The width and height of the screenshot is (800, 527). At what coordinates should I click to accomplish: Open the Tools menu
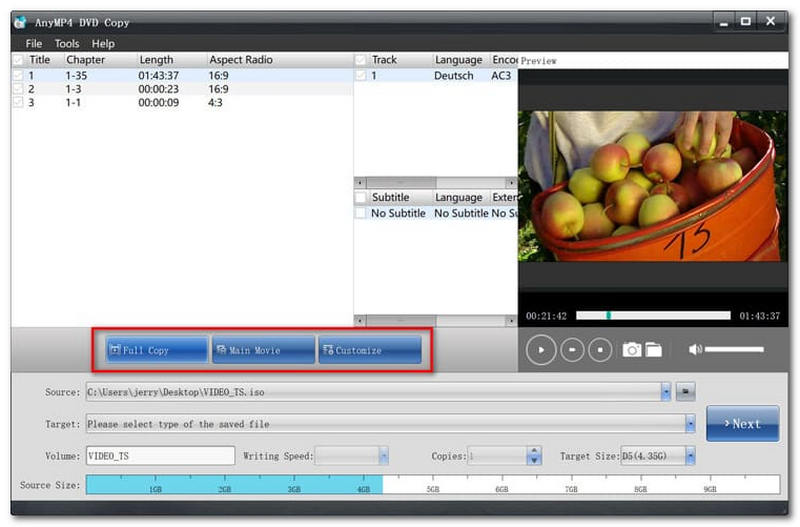click(x=67, y=44)
